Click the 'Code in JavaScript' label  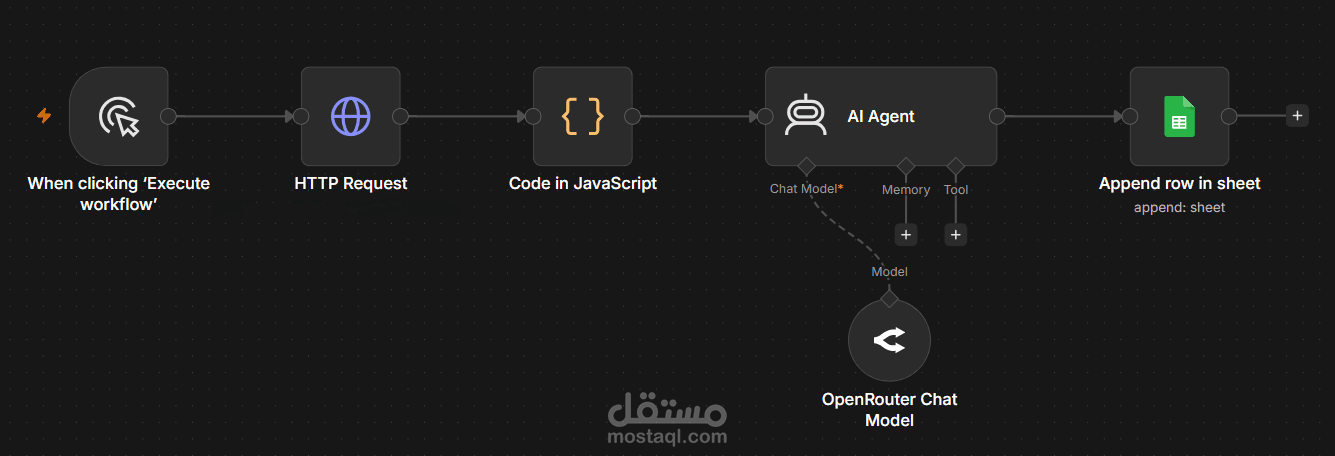click(x=583, y=184)
